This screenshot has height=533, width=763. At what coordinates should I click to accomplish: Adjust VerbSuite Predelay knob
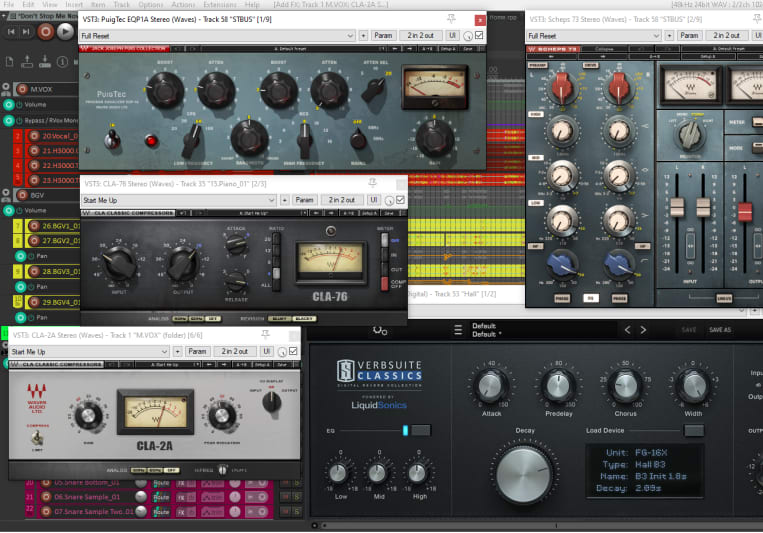point(559,386)
